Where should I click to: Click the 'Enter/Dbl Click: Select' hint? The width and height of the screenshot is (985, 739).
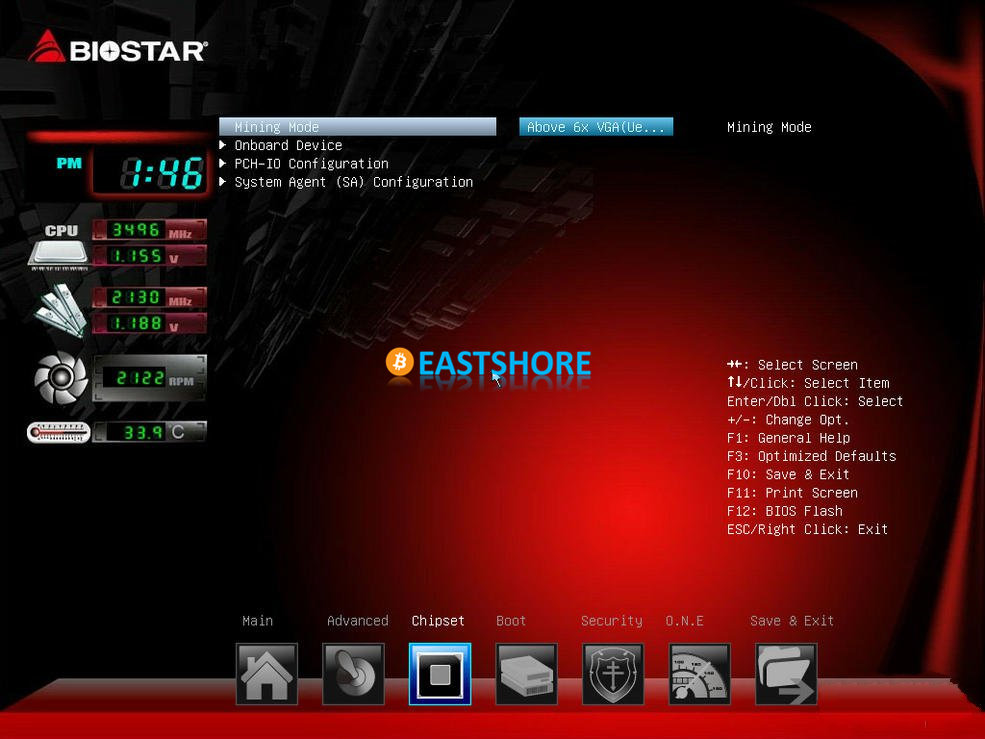click(815, 401)
